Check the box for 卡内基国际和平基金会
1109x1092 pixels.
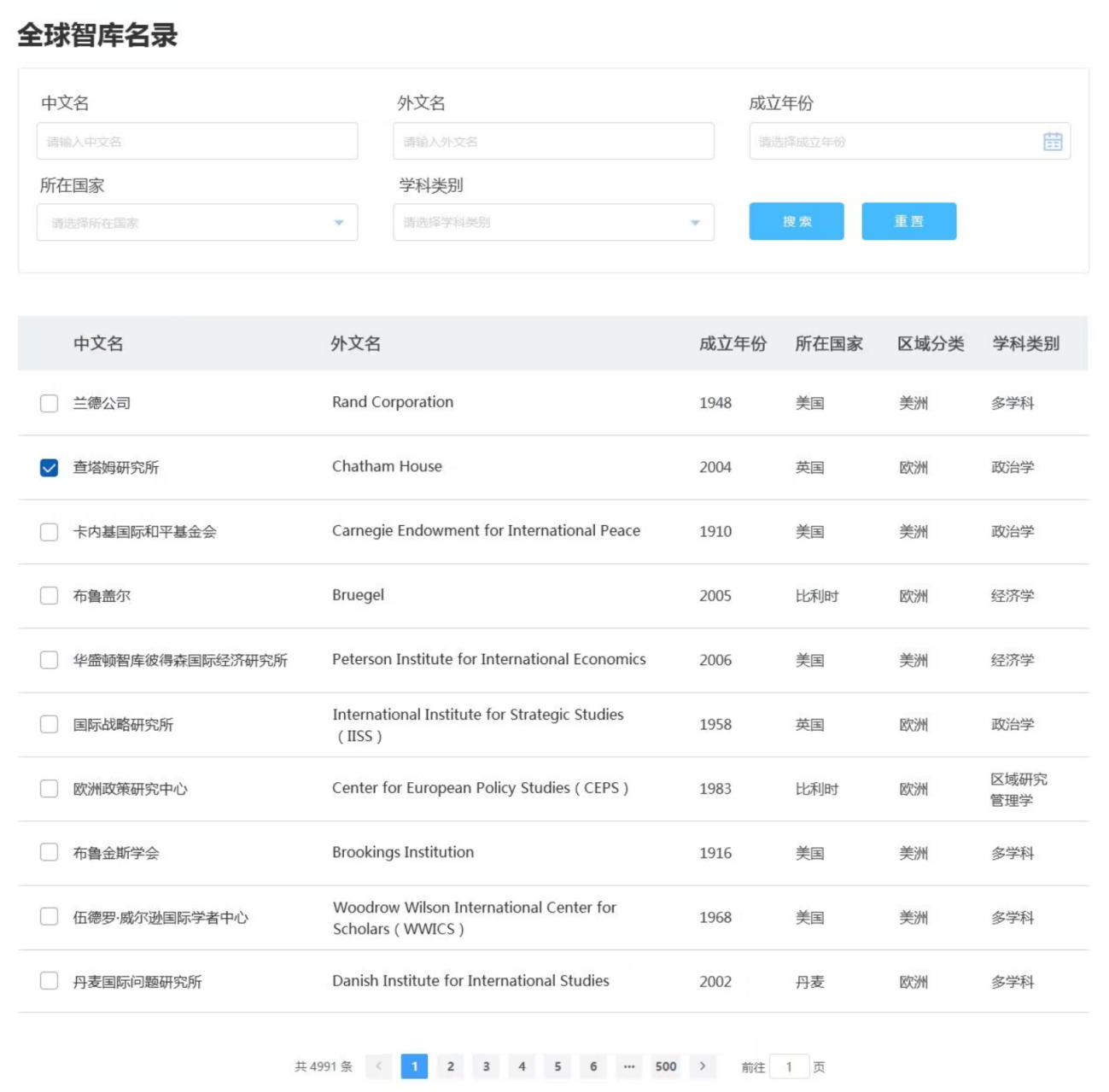(x=49, y=532)
